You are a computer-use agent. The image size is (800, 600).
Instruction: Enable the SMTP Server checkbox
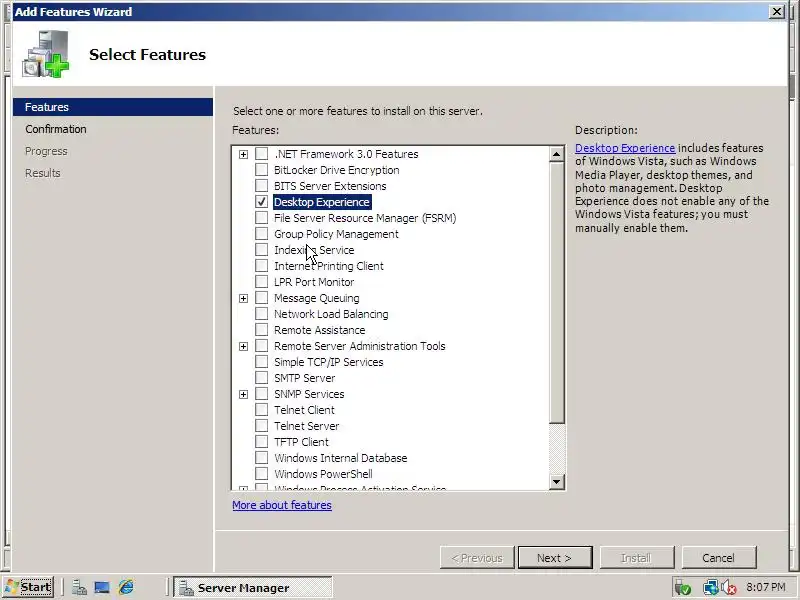tap(261, 378)
